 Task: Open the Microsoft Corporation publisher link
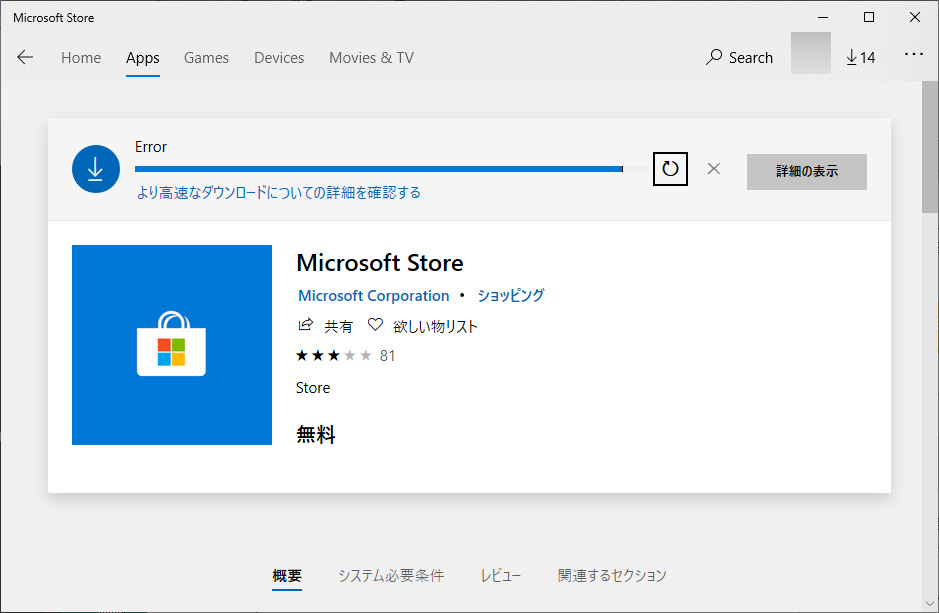(374, 296)
